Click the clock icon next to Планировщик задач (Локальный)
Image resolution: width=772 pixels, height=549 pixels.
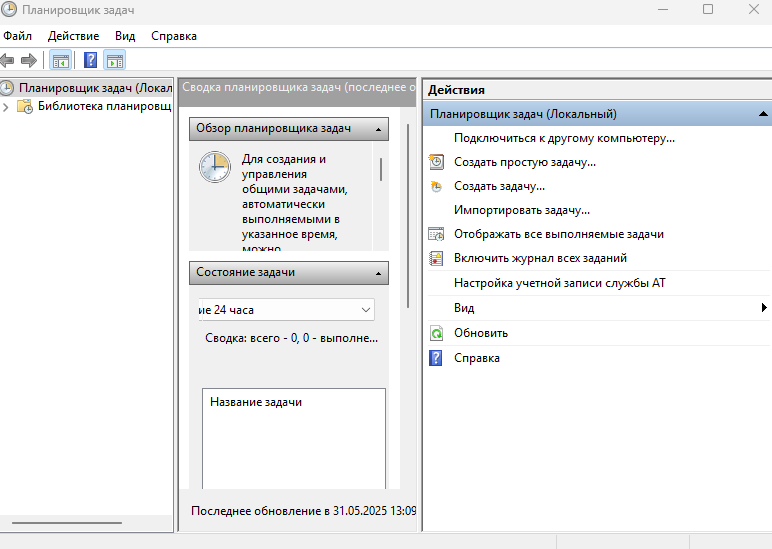pyautogui.click(x=7, y=88)
